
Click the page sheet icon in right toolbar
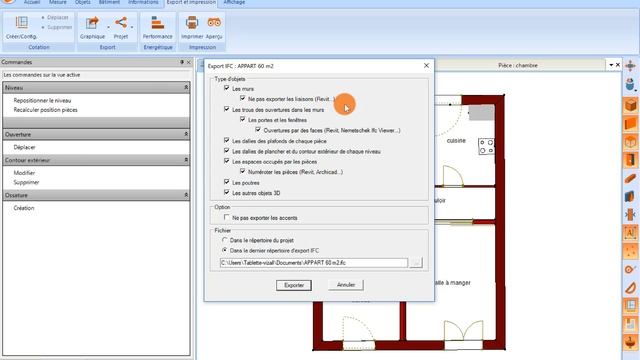click(630, 324)
